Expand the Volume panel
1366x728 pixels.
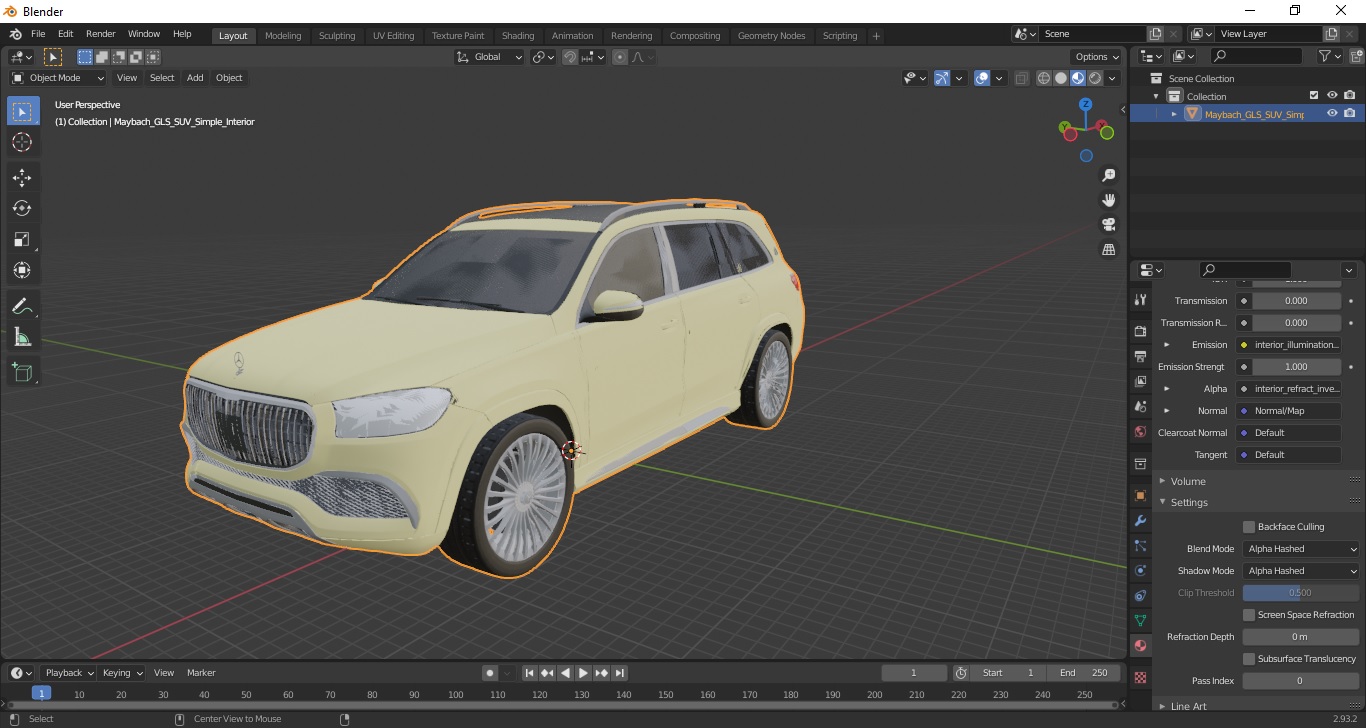(1187, 481)
